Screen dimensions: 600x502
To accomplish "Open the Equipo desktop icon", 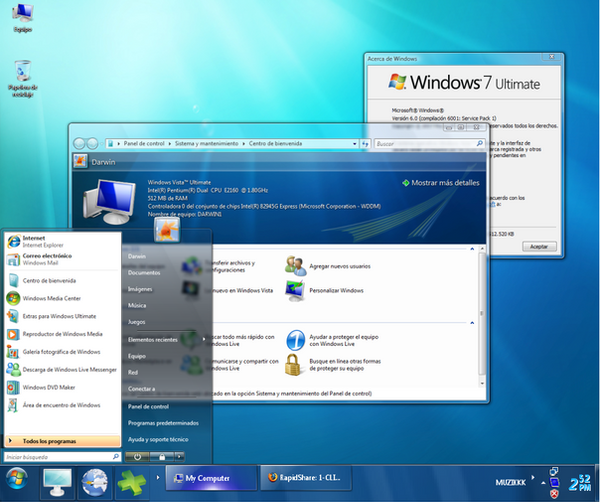I will (x=23, y=17).
